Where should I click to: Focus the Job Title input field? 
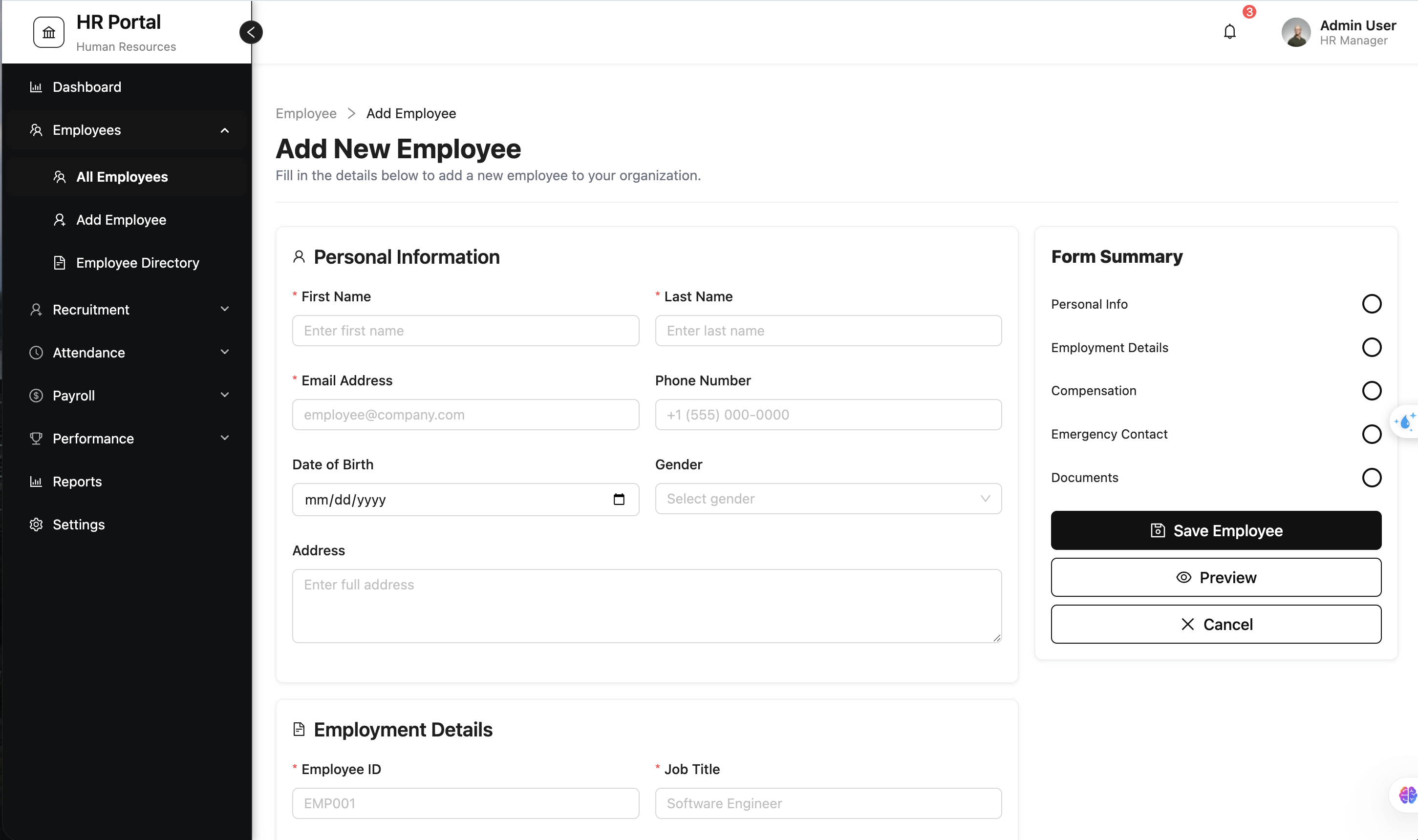coord(828,803)
